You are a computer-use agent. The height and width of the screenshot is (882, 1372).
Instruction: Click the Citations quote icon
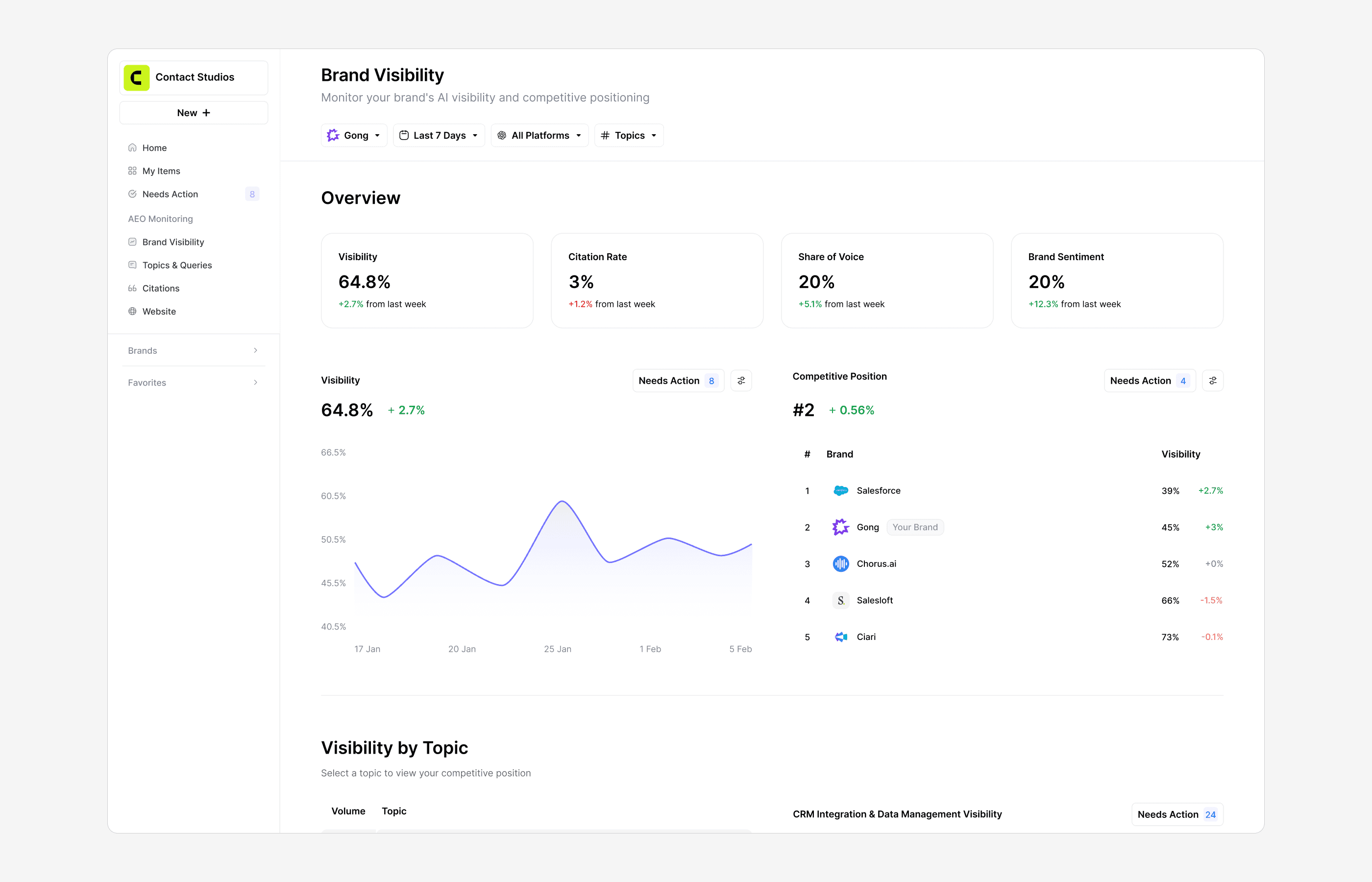pos(132,288)
